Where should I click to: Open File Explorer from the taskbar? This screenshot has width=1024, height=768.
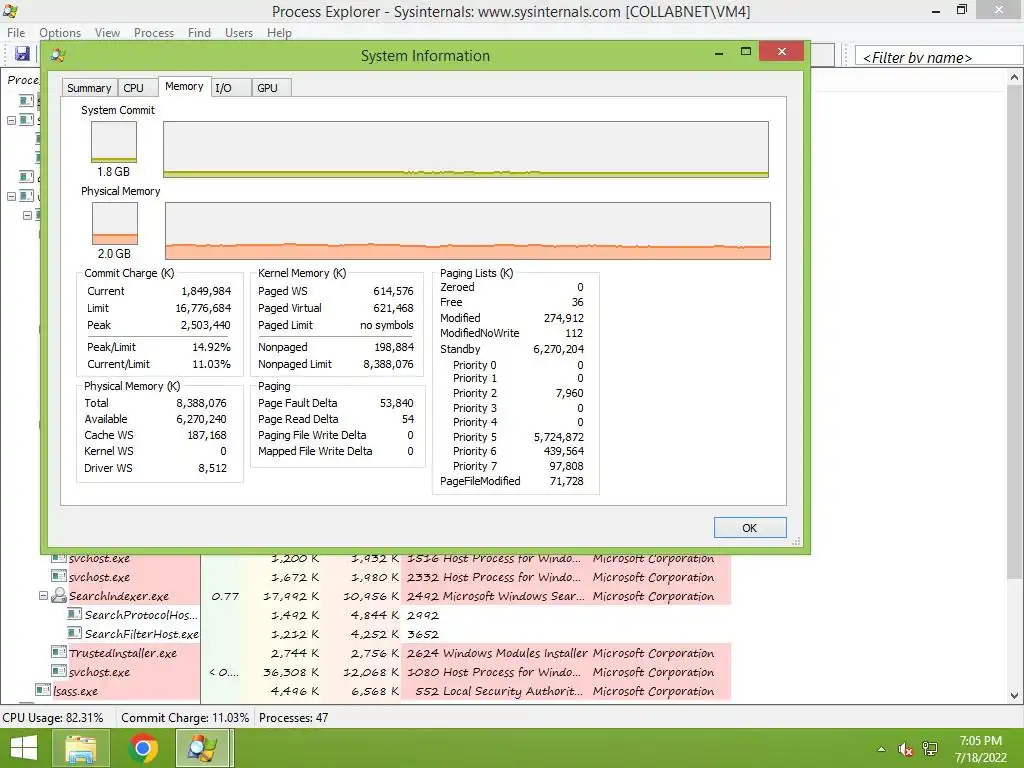click(x=80, y=748)
